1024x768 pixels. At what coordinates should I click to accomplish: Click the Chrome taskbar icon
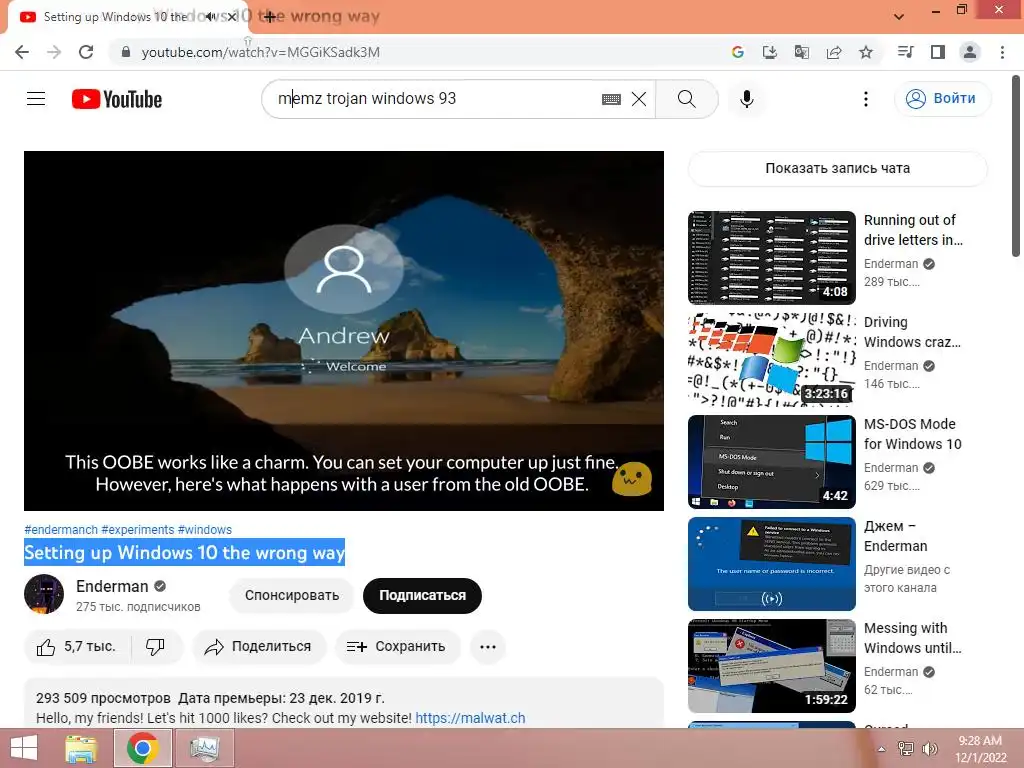143,748
